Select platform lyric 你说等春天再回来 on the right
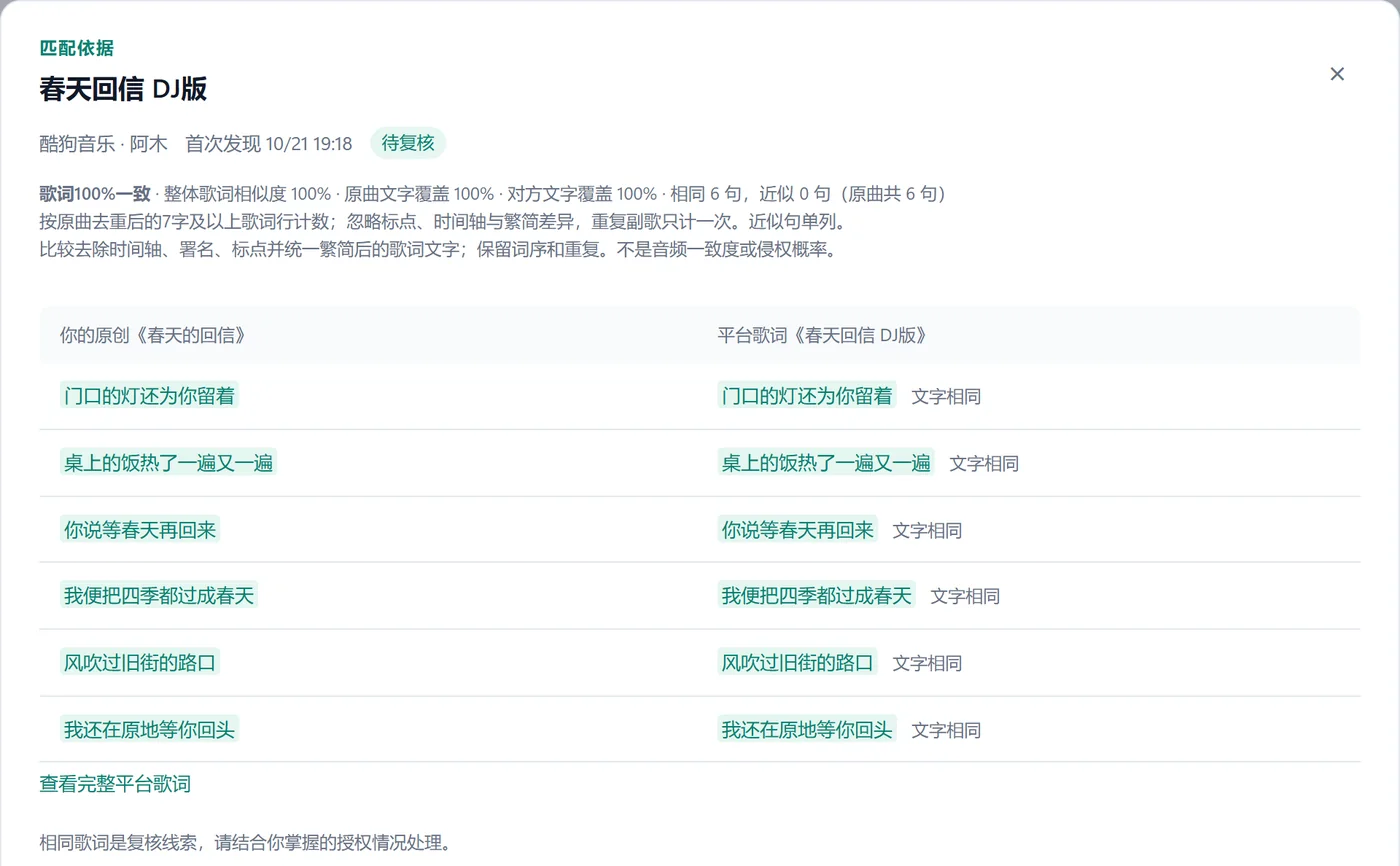The image size is (1400, 866). point(798,530)
